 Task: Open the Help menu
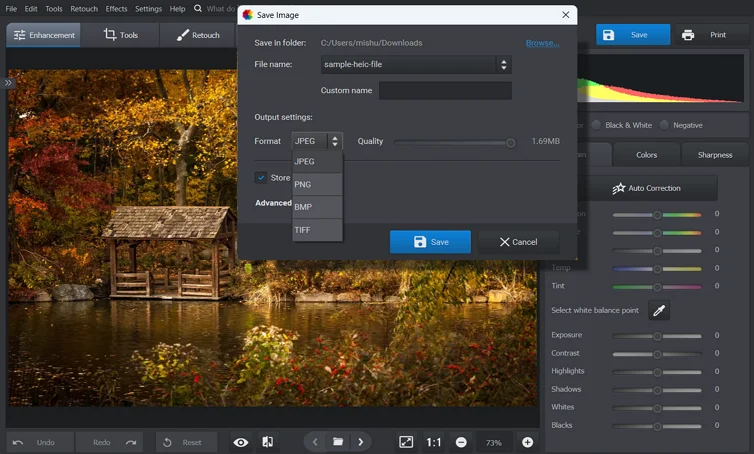click(x=177, y=9)
